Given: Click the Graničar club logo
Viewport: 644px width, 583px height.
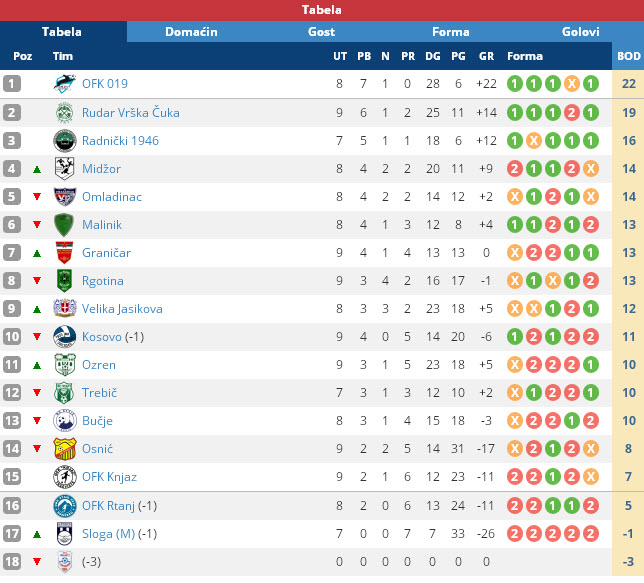Looking at the screenshot, I should tap(65, 253).
